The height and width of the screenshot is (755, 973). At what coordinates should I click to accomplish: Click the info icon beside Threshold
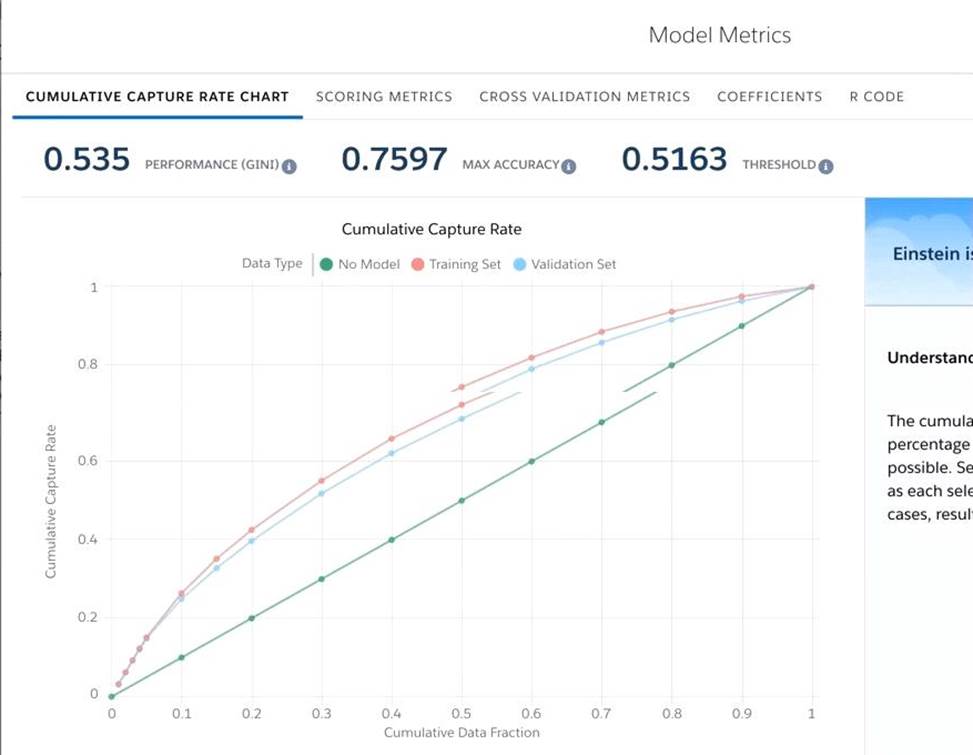point(826,167)
